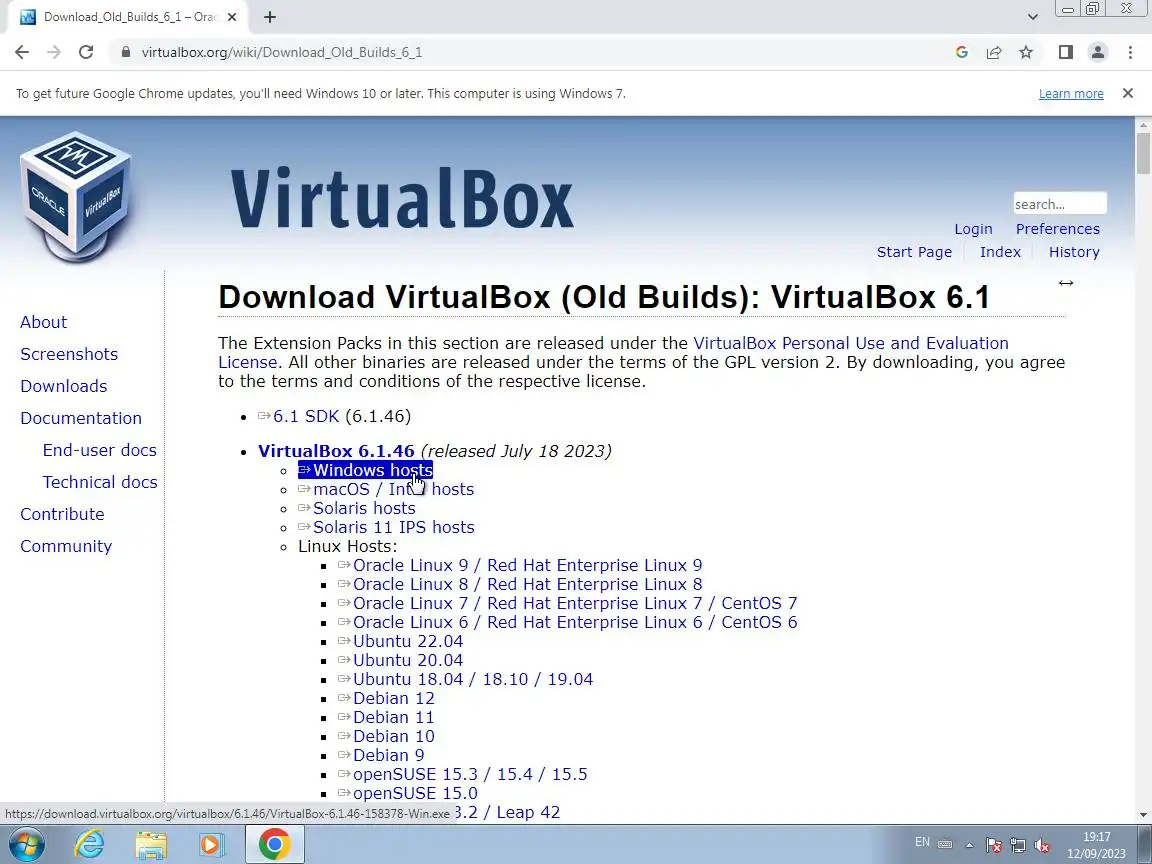Download the Windows hosts installer
This screenshot has width=1152, height=864.
coord(365,470)
